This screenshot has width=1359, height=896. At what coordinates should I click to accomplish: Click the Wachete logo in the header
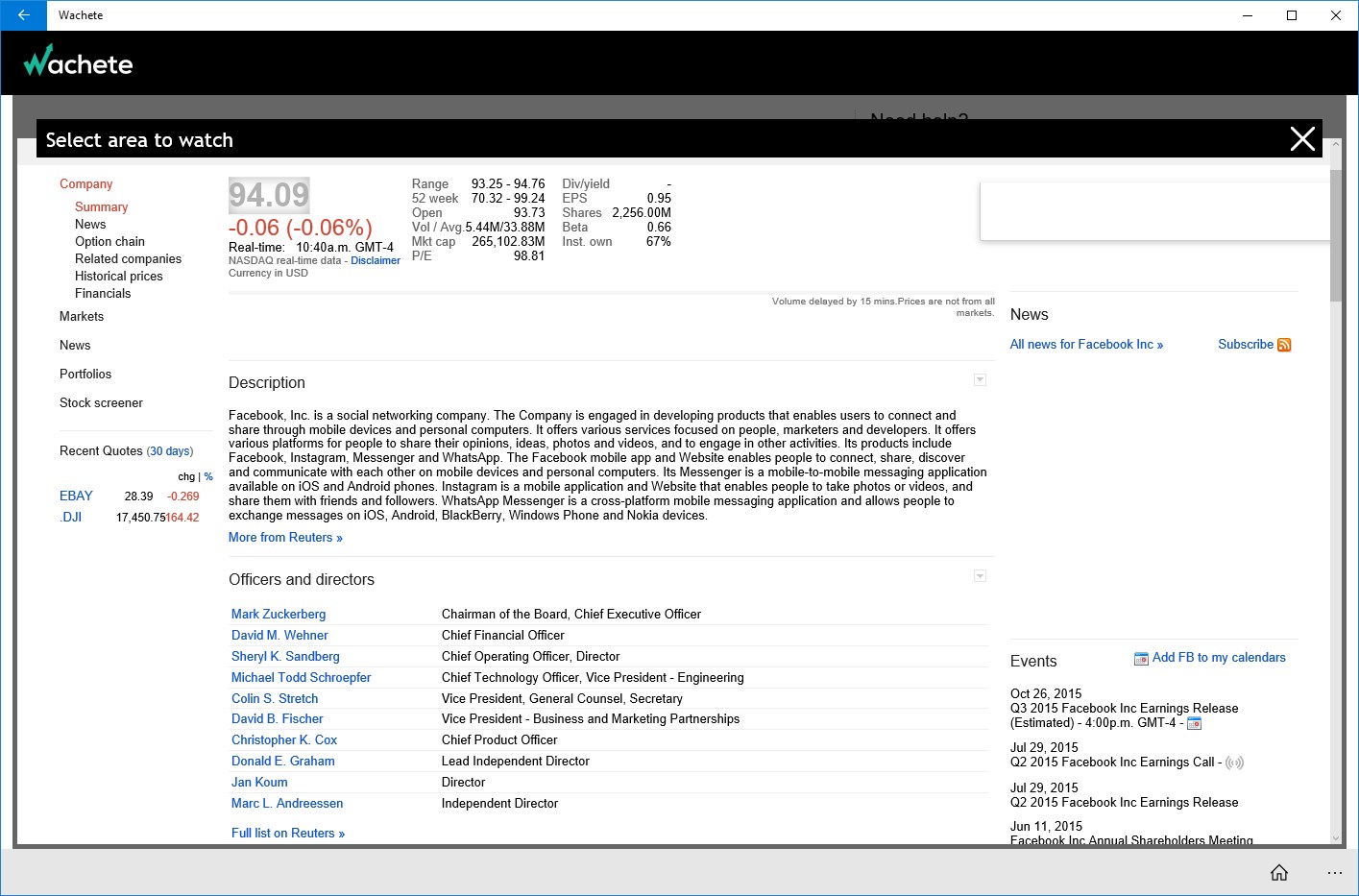(79, 62)
